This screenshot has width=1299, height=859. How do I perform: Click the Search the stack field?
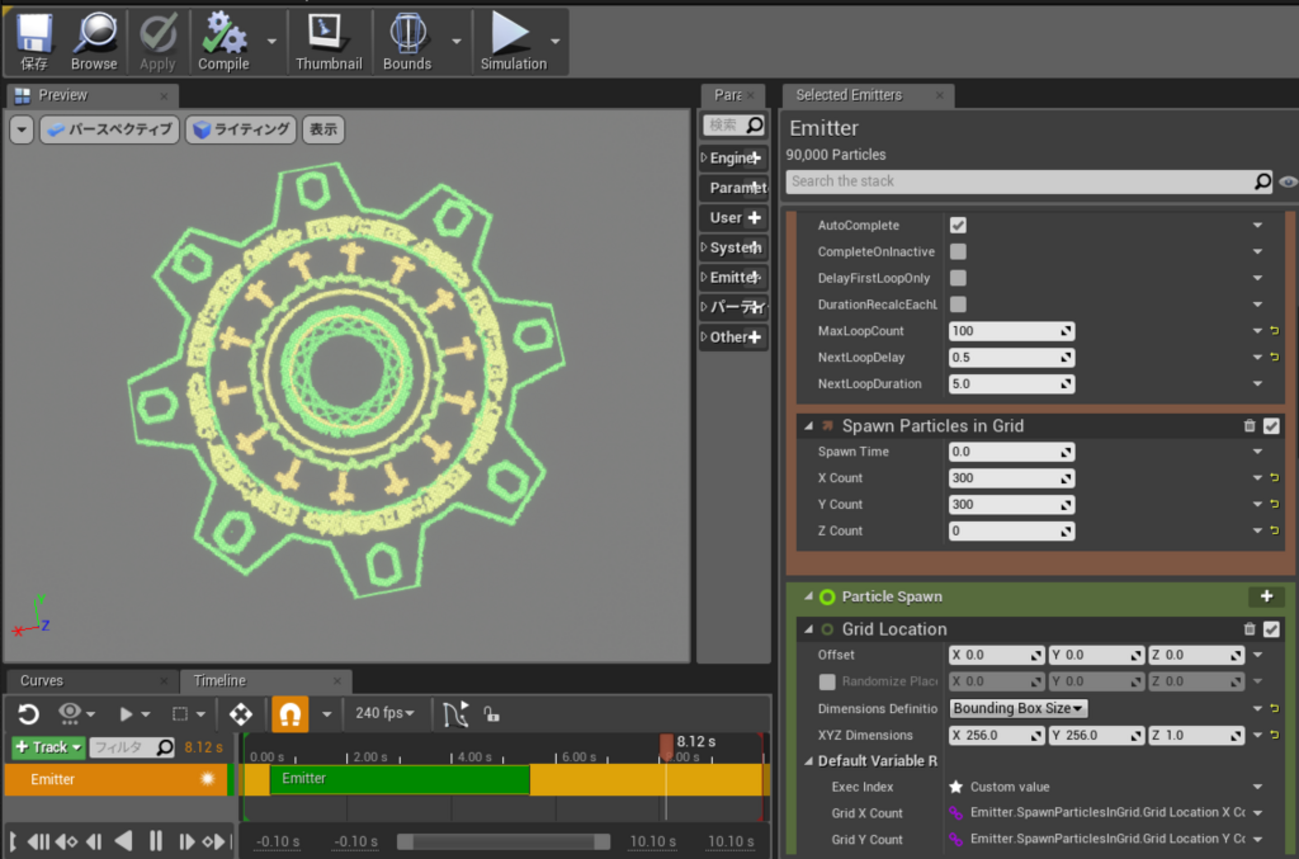coord(1018,181)
